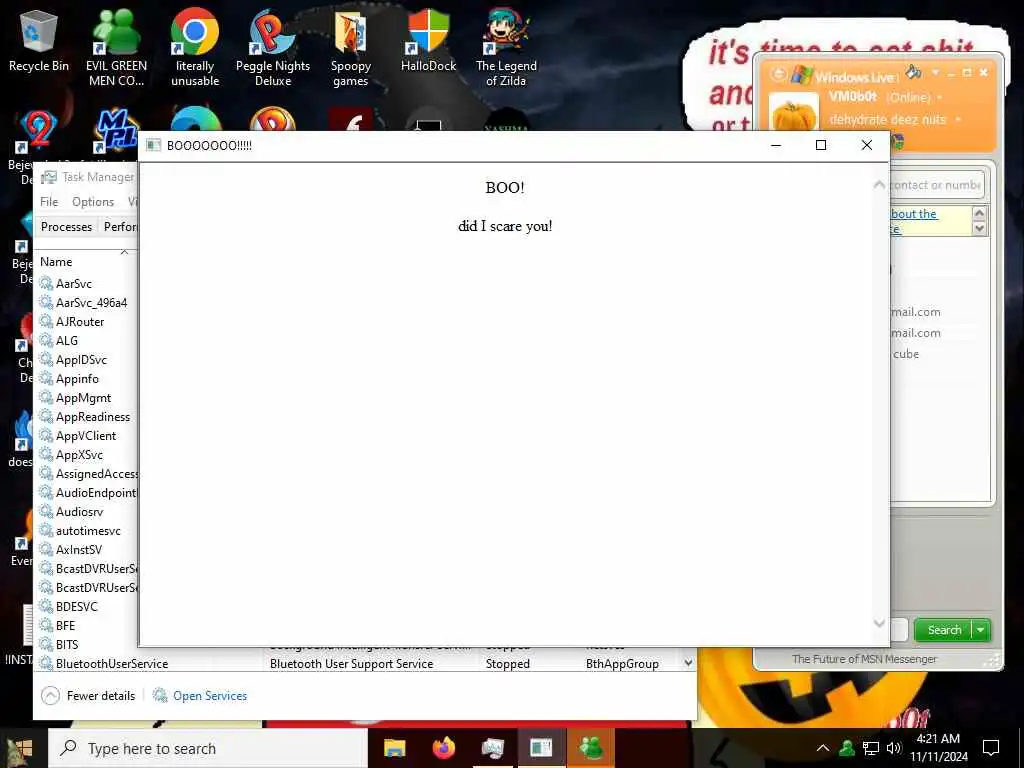The height and width of the screenshot is (768, 1024).
Task: Select the AppMgmt service row
Action: click(x=88, y=398)
